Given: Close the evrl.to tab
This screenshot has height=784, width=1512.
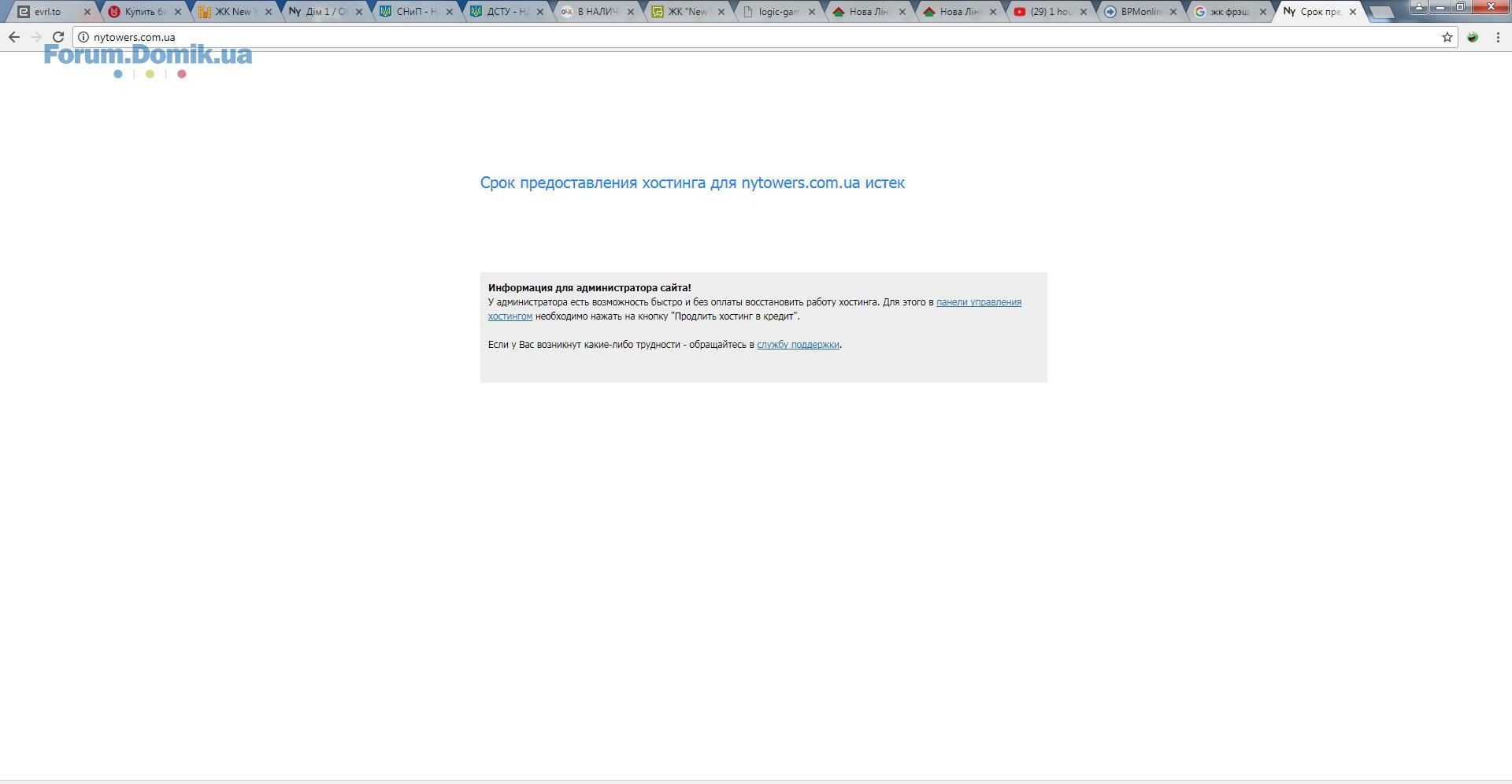Looking at the screenshot, I should pos(87,12).
